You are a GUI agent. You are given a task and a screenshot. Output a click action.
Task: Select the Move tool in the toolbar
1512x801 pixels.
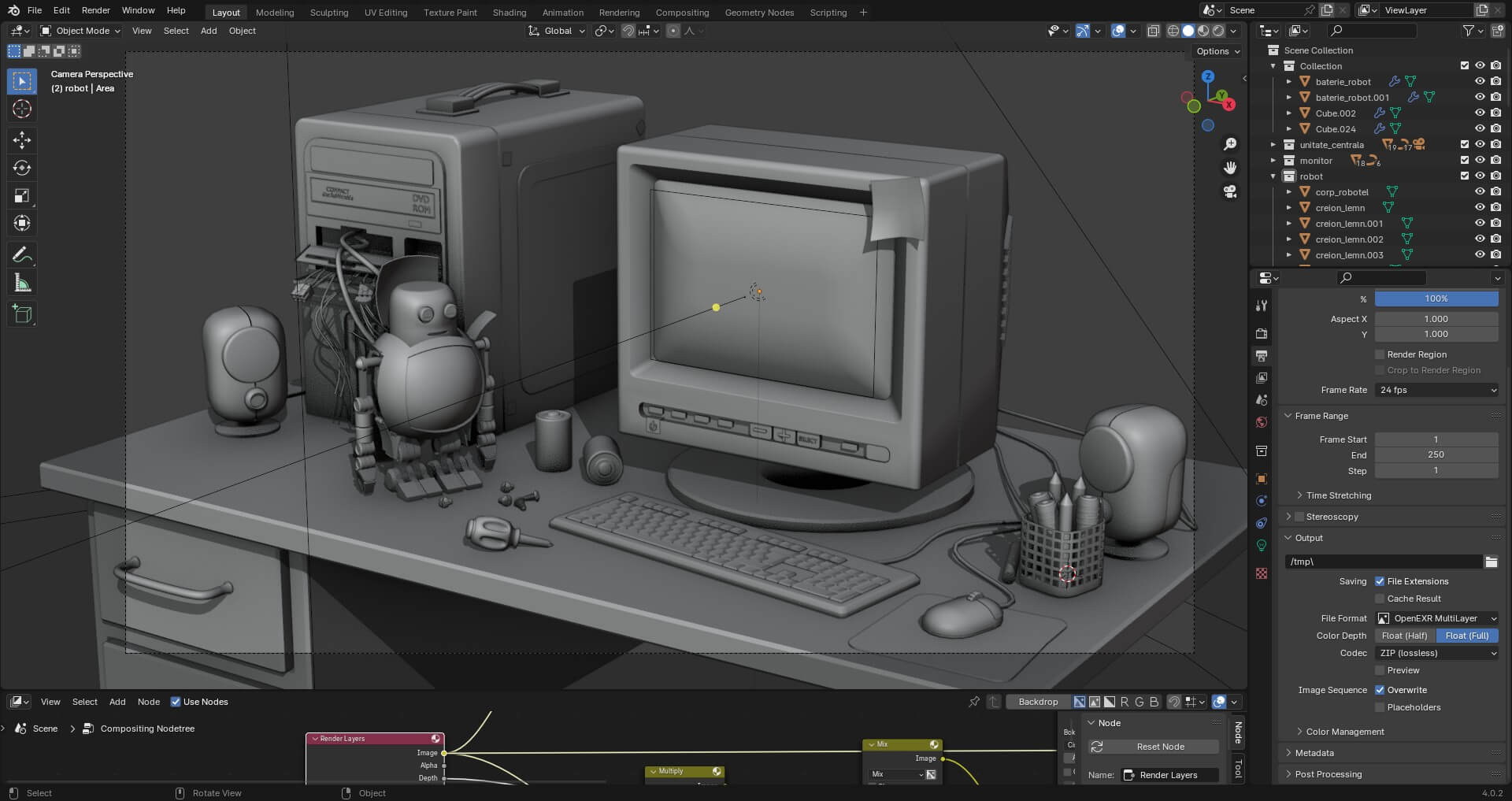pos(22,140)
